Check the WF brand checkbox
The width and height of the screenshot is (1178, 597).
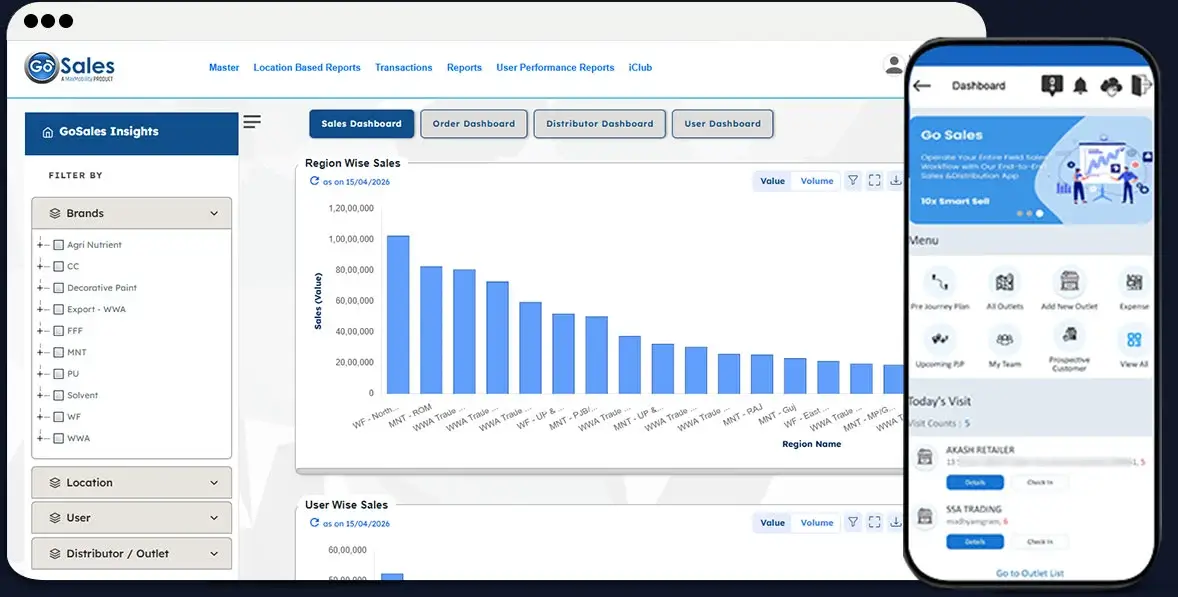(x=59, y=417)
